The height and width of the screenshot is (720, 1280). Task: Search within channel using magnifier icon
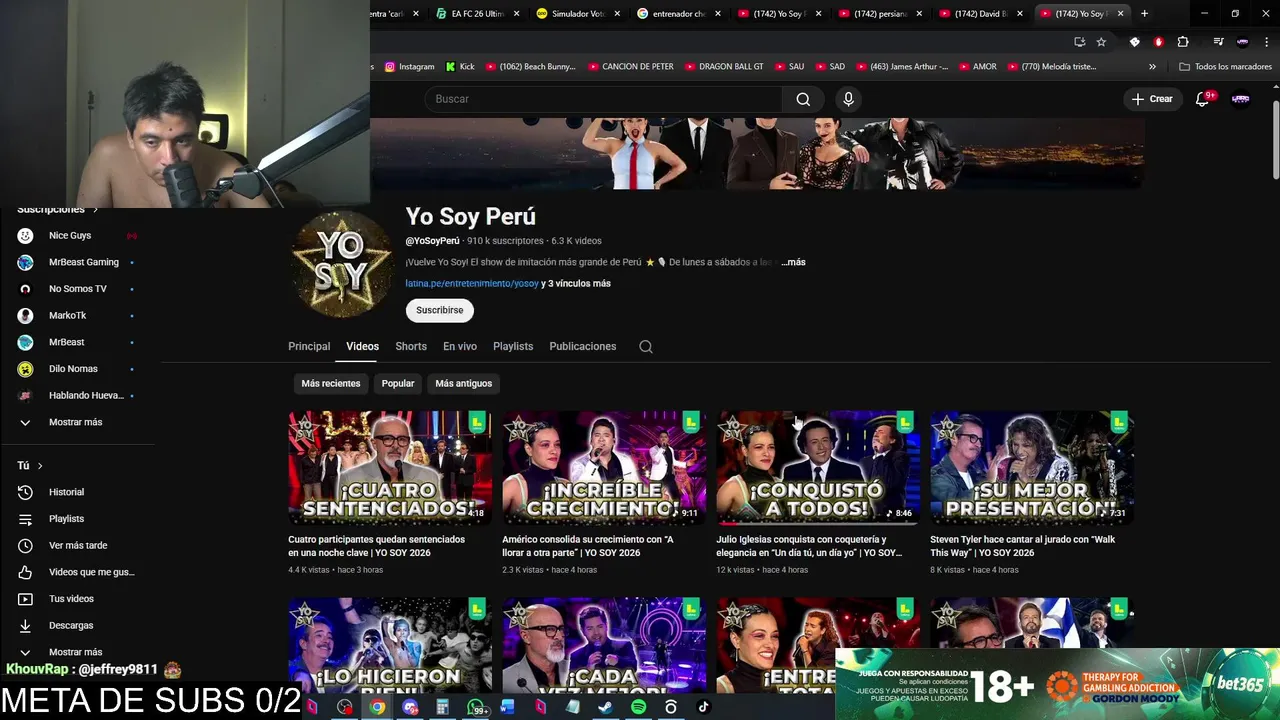[646, 347]
